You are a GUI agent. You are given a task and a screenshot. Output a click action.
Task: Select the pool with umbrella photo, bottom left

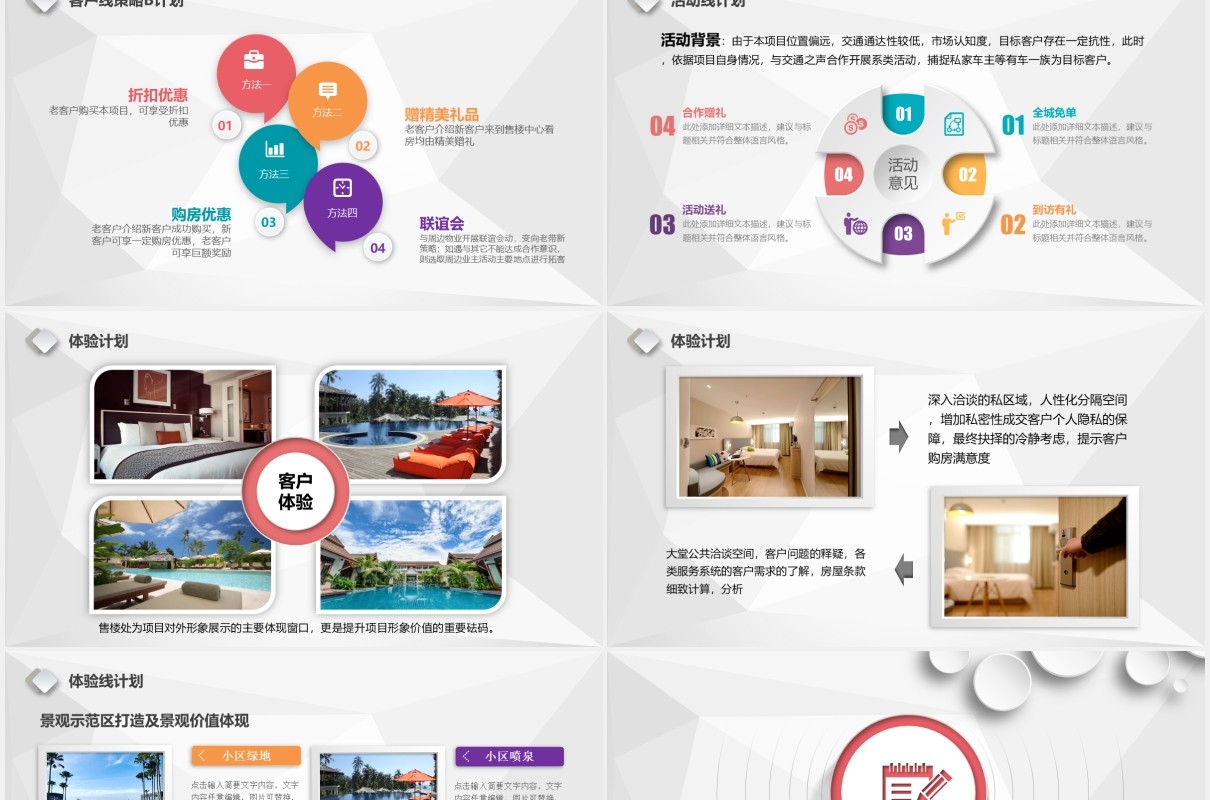tap(183, 555)
